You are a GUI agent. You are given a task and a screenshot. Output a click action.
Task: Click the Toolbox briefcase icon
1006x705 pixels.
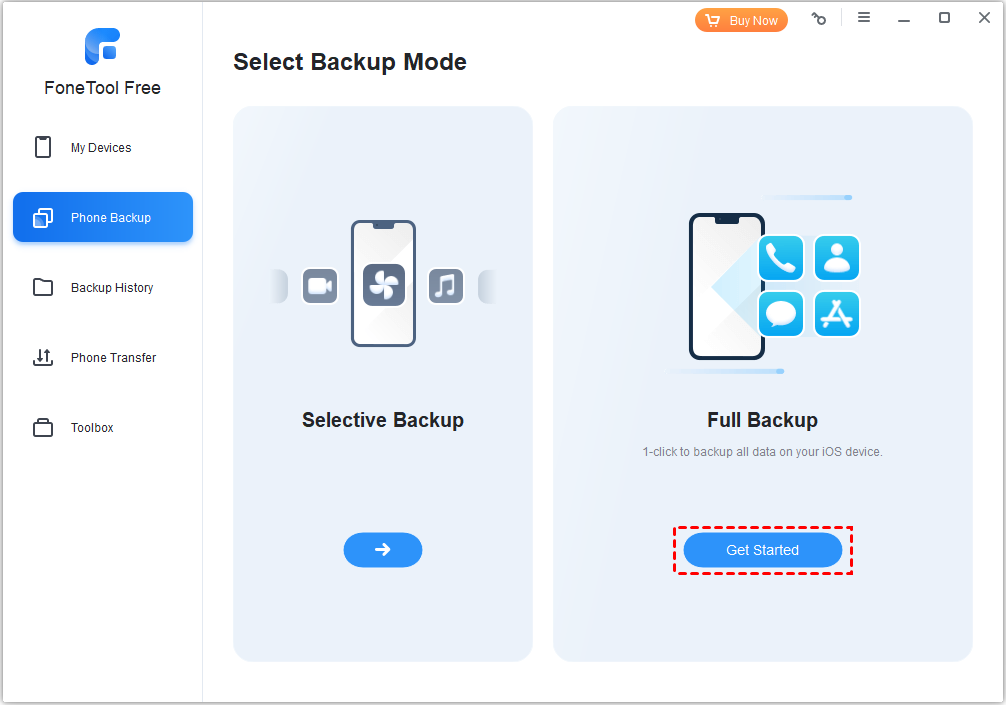43,428
